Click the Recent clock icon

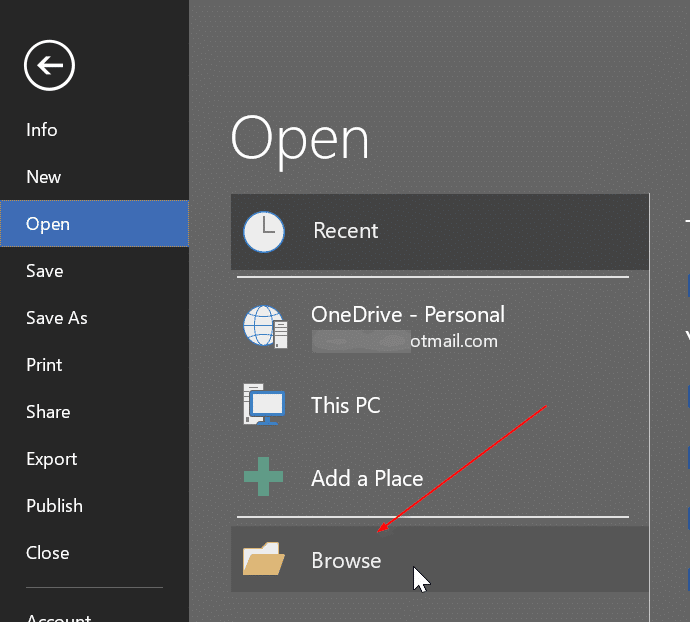(264, 232)
